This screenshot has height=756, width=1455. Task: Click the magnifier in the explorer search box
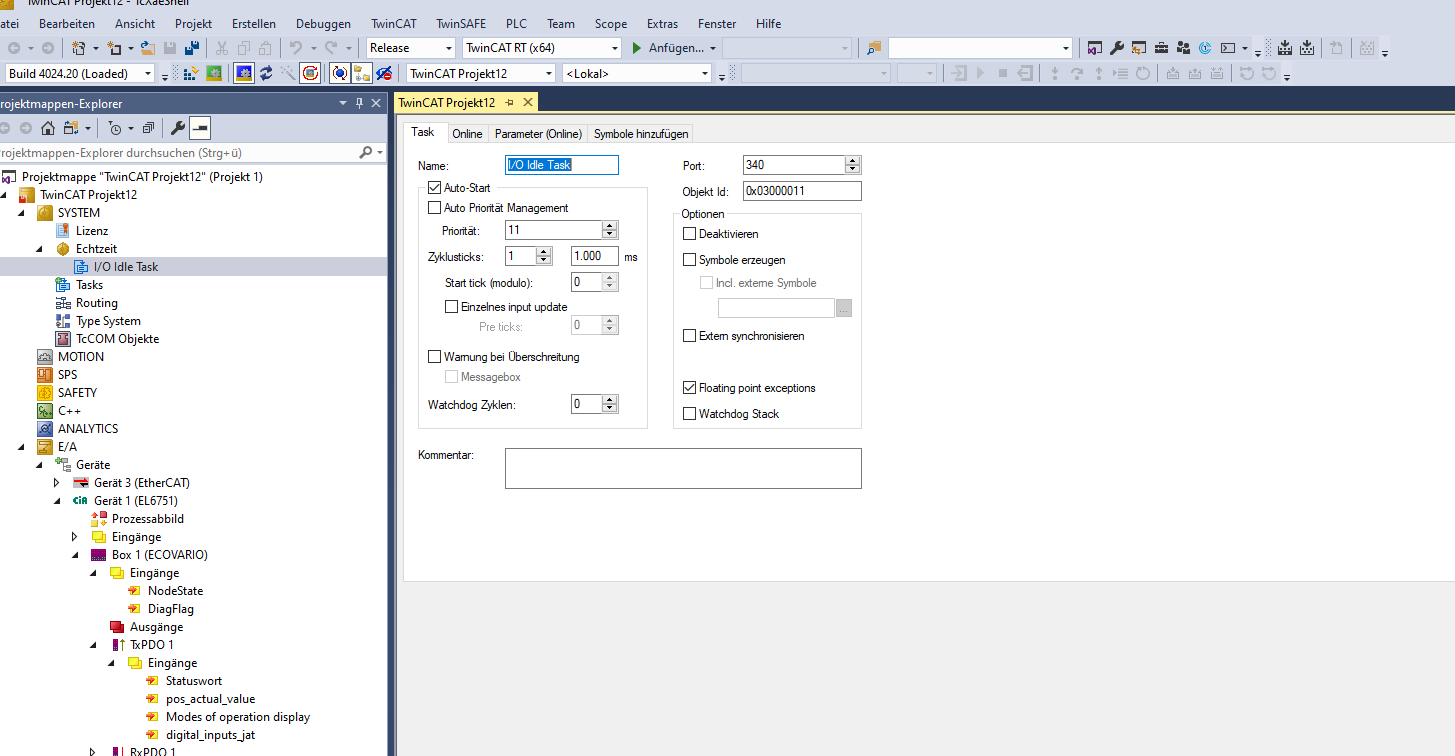coord(366,153)
